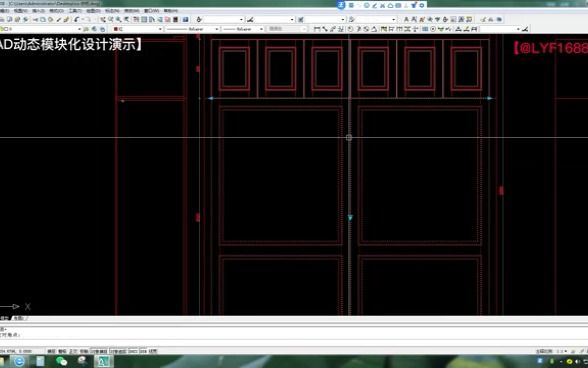The width and height of the screenshot is (588, 368).
Task: Click the Undo arrow icon in toolbar
Action: (76, 20)
